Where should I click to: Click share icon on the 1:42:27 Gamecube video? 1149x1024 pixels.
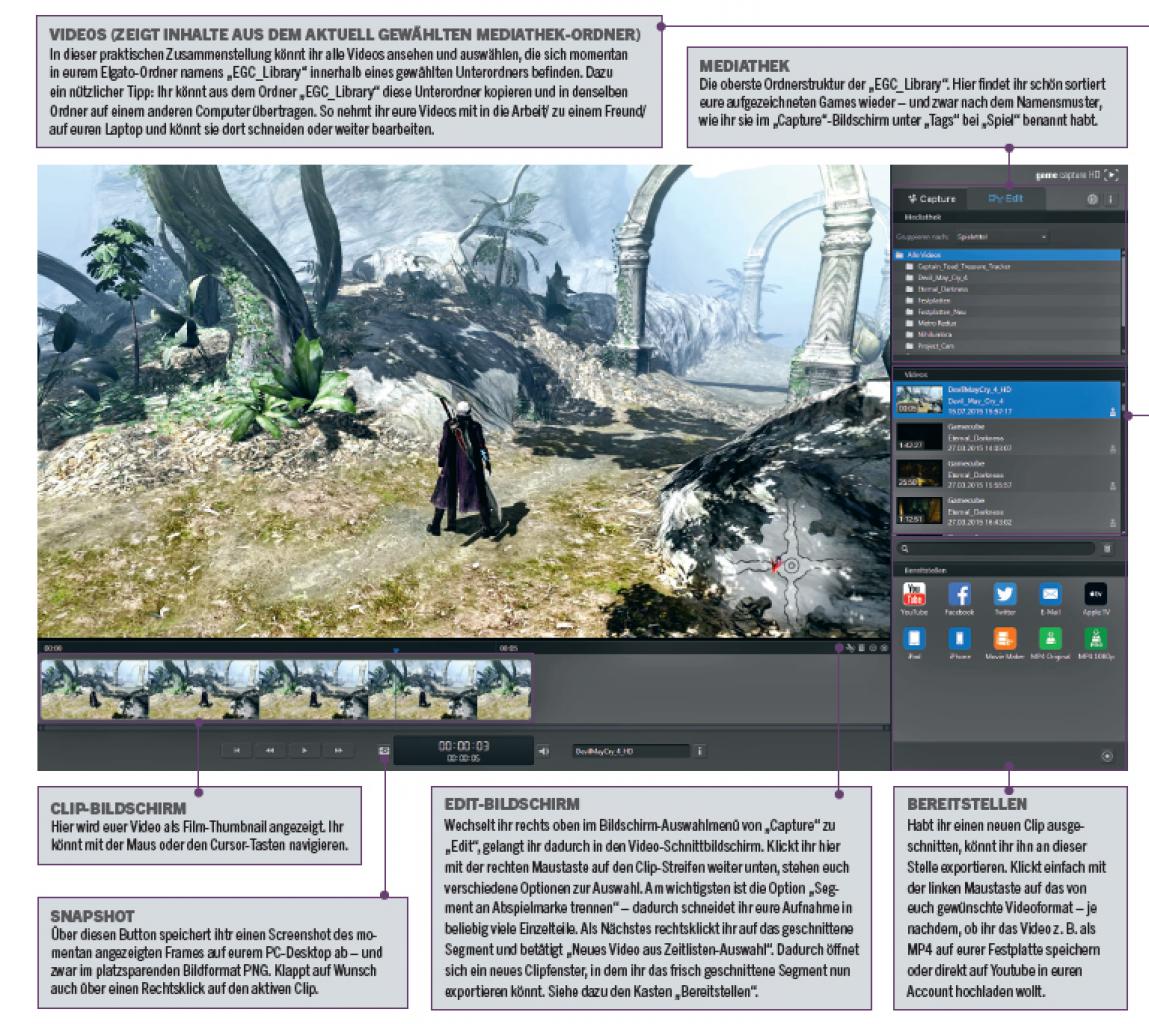pyautogui.click(x=1112, y=449)
